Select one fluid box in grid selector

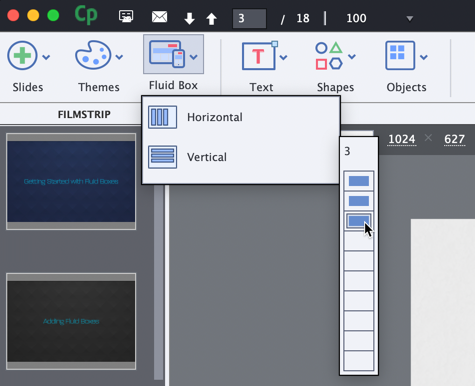(359, 181)
